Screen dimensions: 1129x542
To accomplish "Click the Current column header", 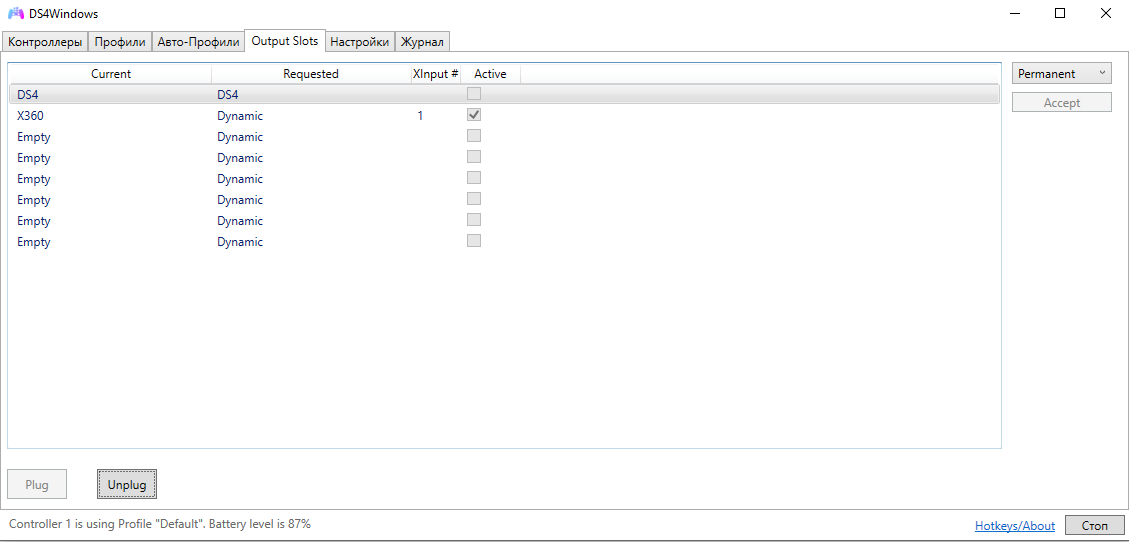I will point(110,73).
